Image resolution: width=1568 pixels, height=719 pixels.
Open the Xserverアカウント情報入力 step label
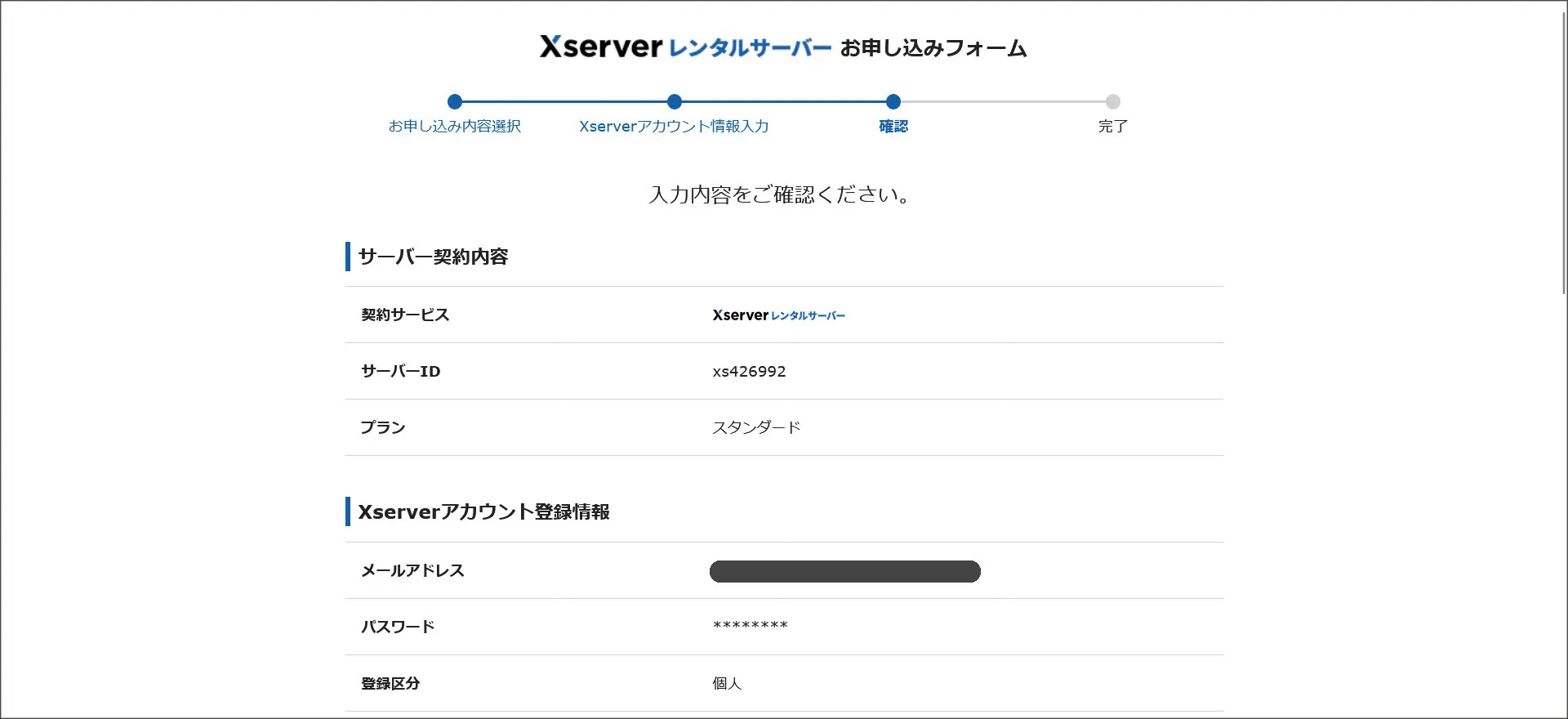[x=674, y=126]
